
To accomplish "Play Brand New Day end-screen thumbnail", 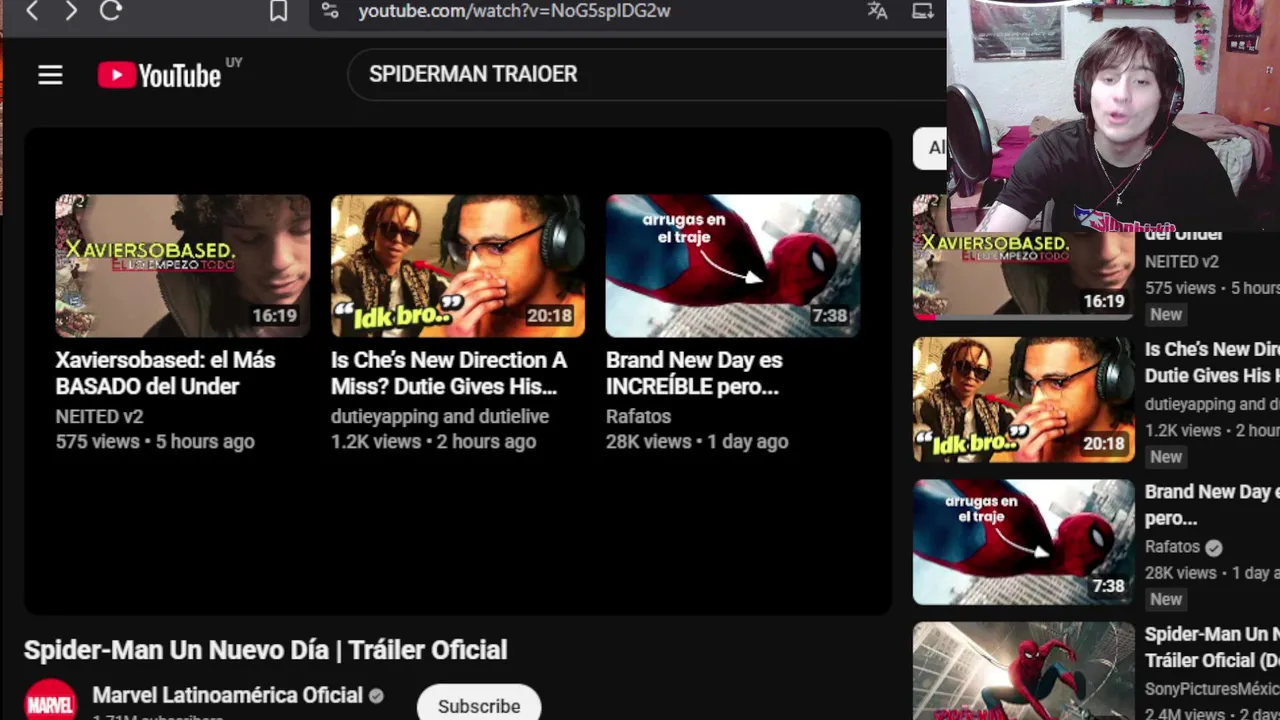I will 733,265.
